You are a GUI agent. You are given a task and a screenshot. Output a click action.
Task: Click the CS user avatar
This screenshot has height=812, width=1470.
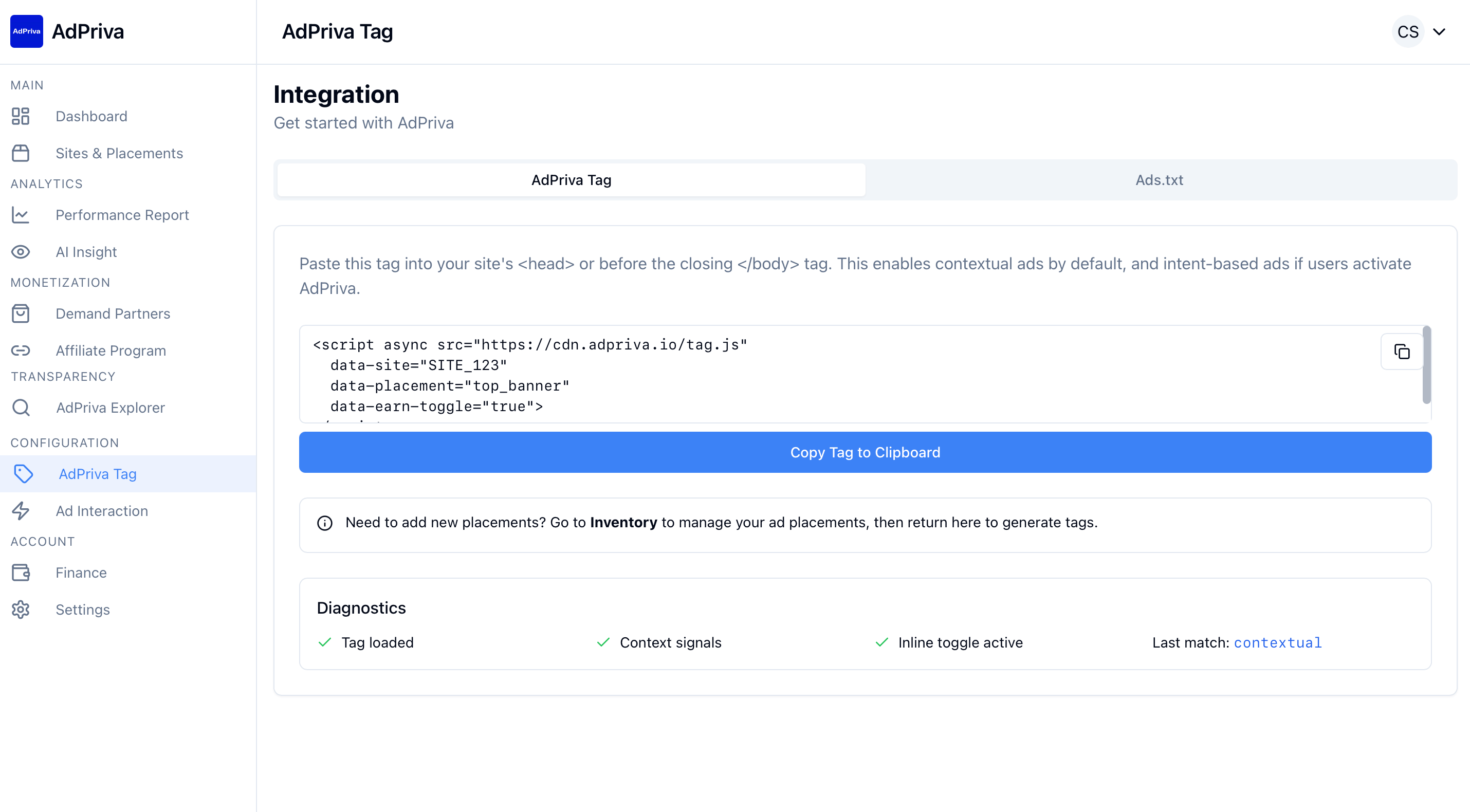[1407, 32]
